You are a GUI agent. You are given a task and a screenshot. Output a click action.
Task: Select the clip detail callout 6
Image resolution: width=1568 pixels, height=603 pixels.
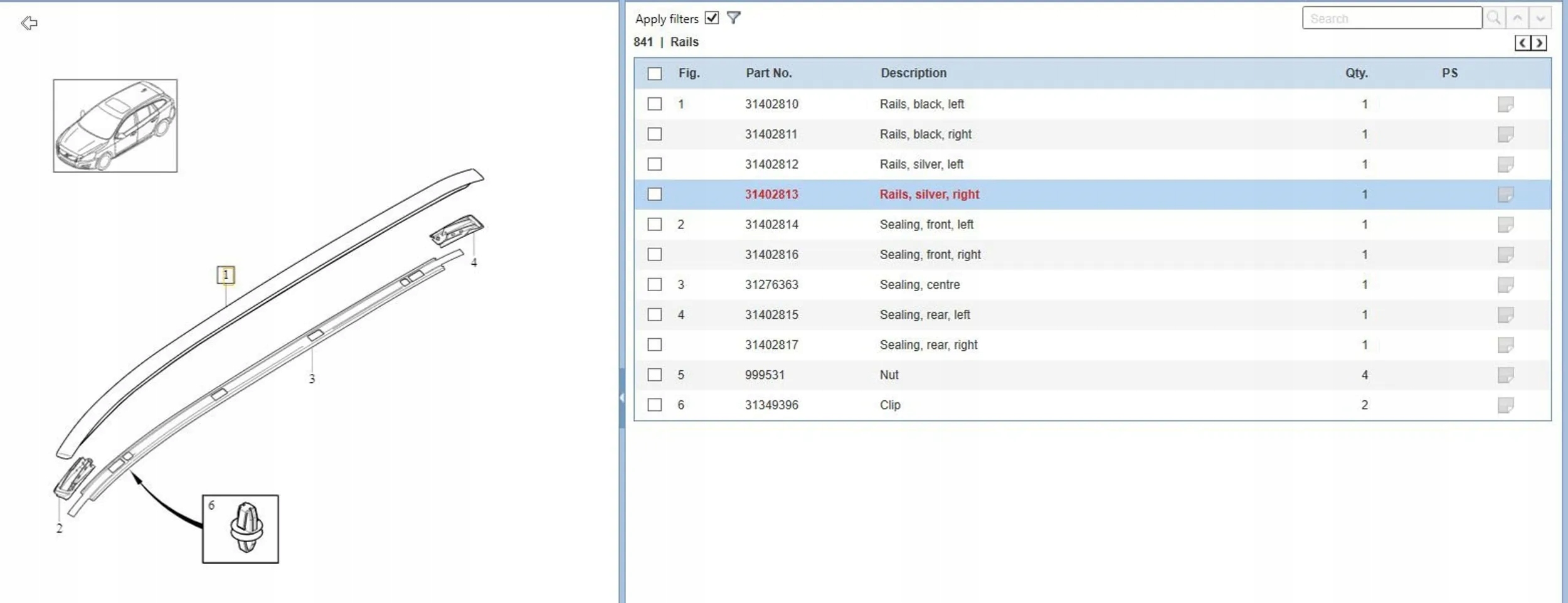240,529
